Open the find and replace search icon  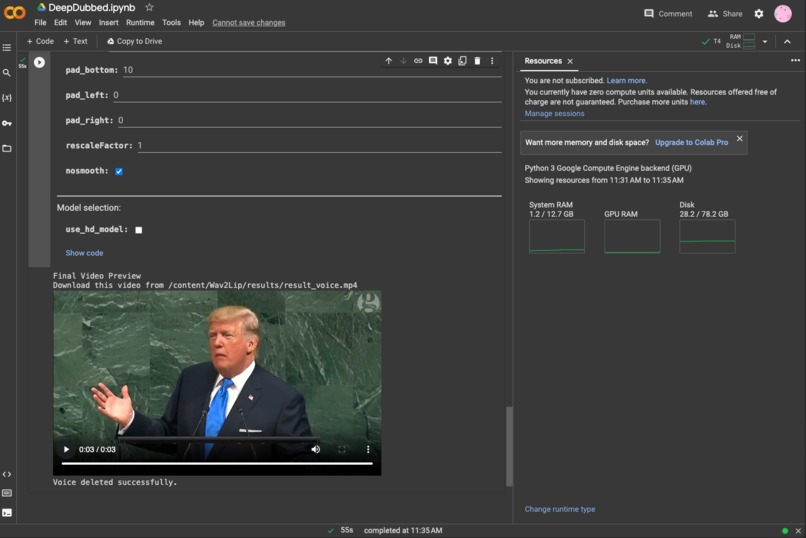[x=7, y=73]
